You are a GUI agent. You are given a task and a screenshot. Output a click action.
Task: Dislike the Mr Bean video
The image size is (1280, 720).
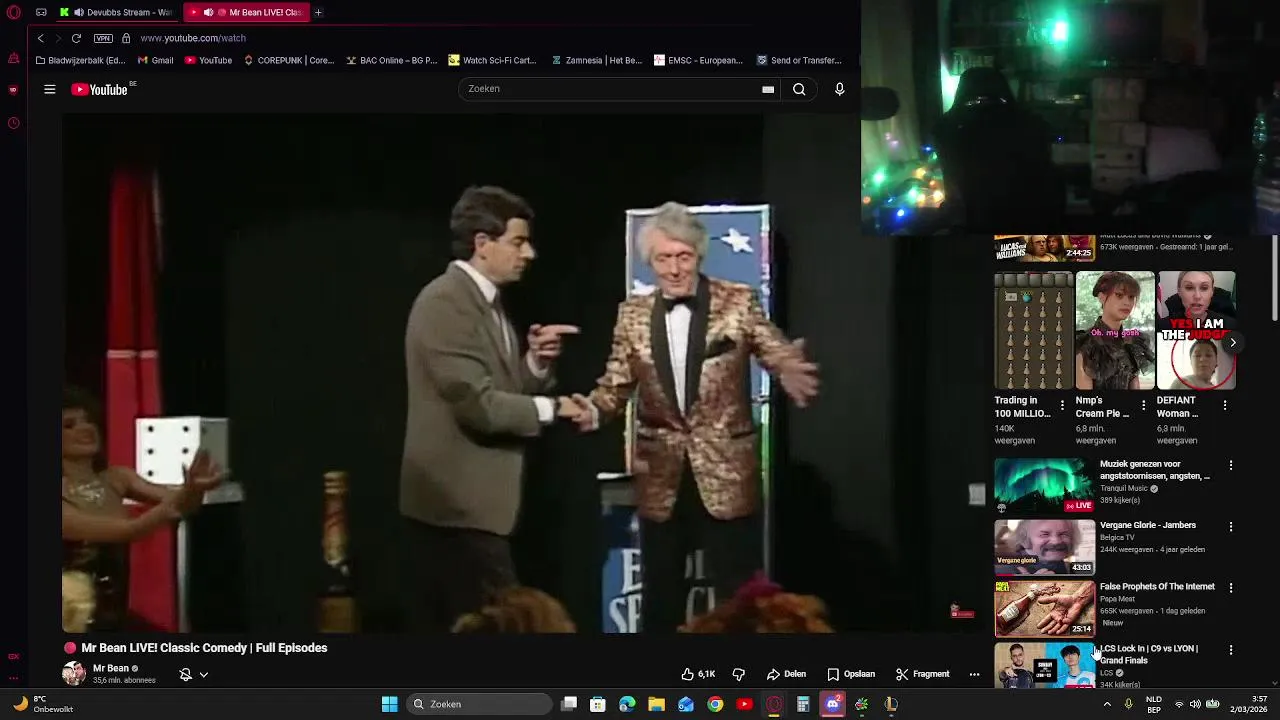[739, 674]
